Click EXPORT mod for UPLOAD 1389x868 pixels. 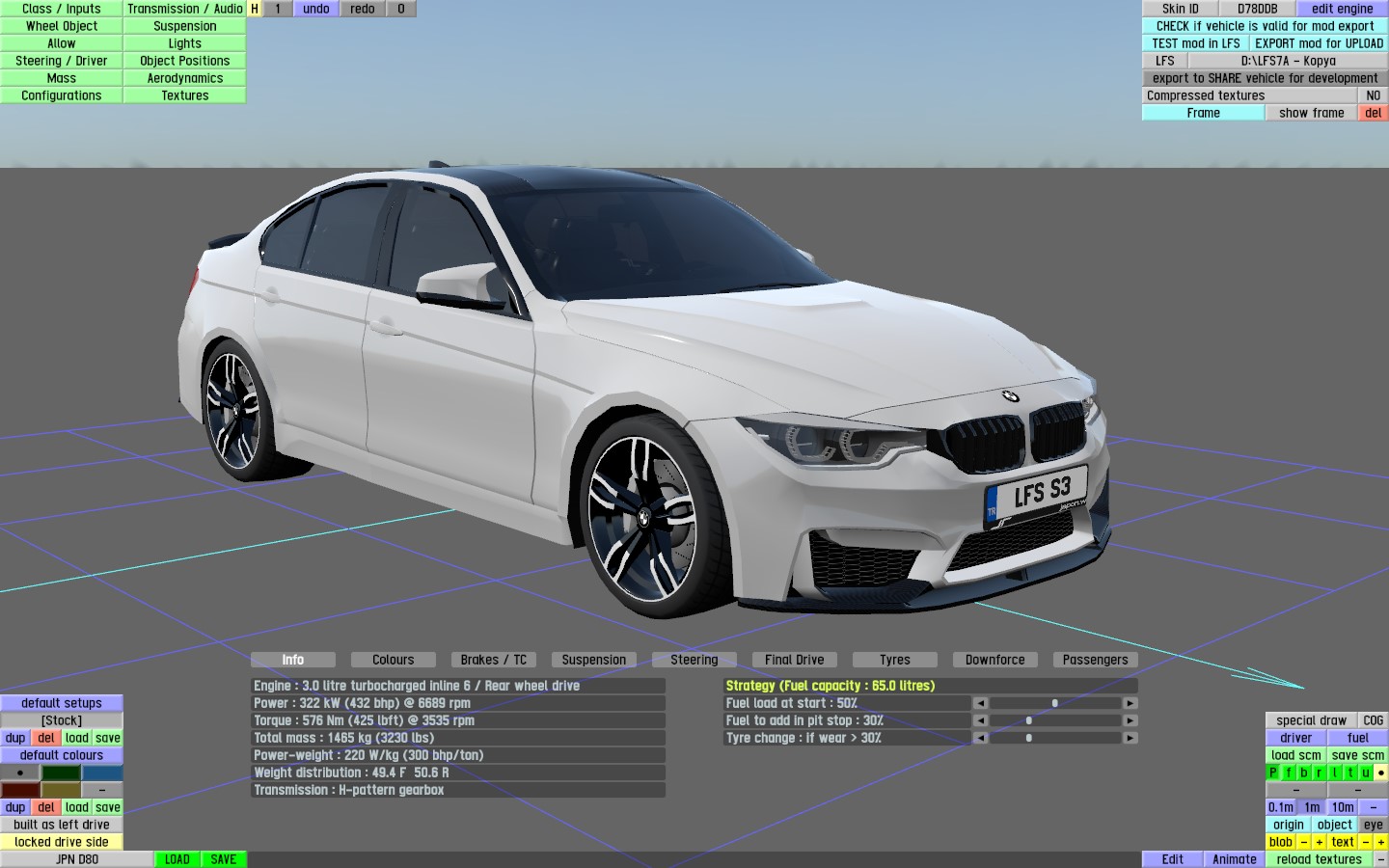[1320, 43]
